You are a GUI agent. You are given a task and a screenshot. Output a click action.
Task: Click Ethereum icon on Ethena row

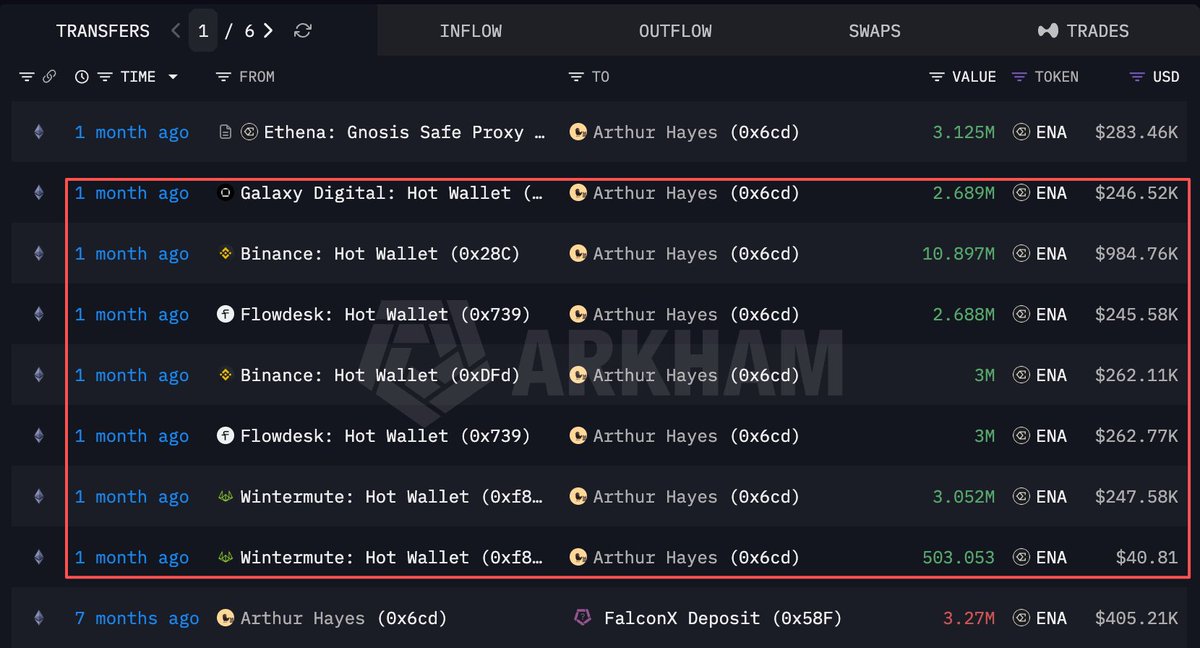click(39, 132)
